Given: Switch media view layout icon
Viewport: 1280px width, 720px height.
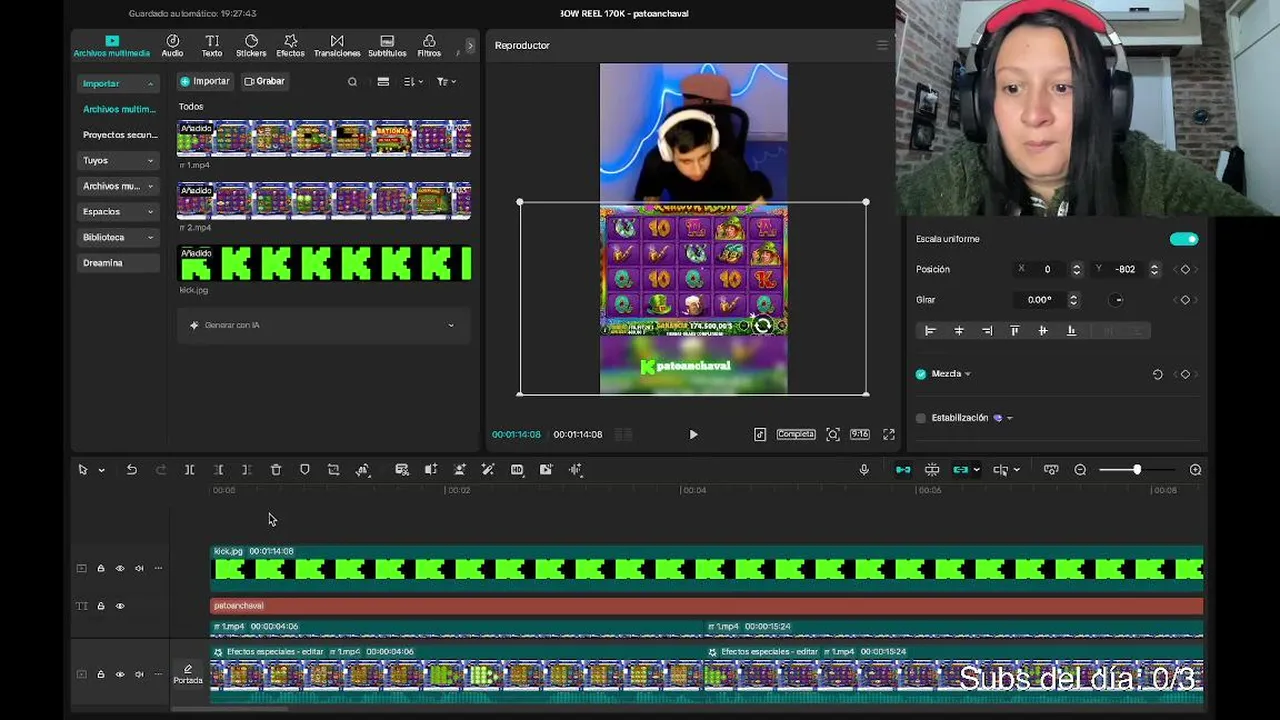Looking at the screenshot, I should [x=383, y=82].
